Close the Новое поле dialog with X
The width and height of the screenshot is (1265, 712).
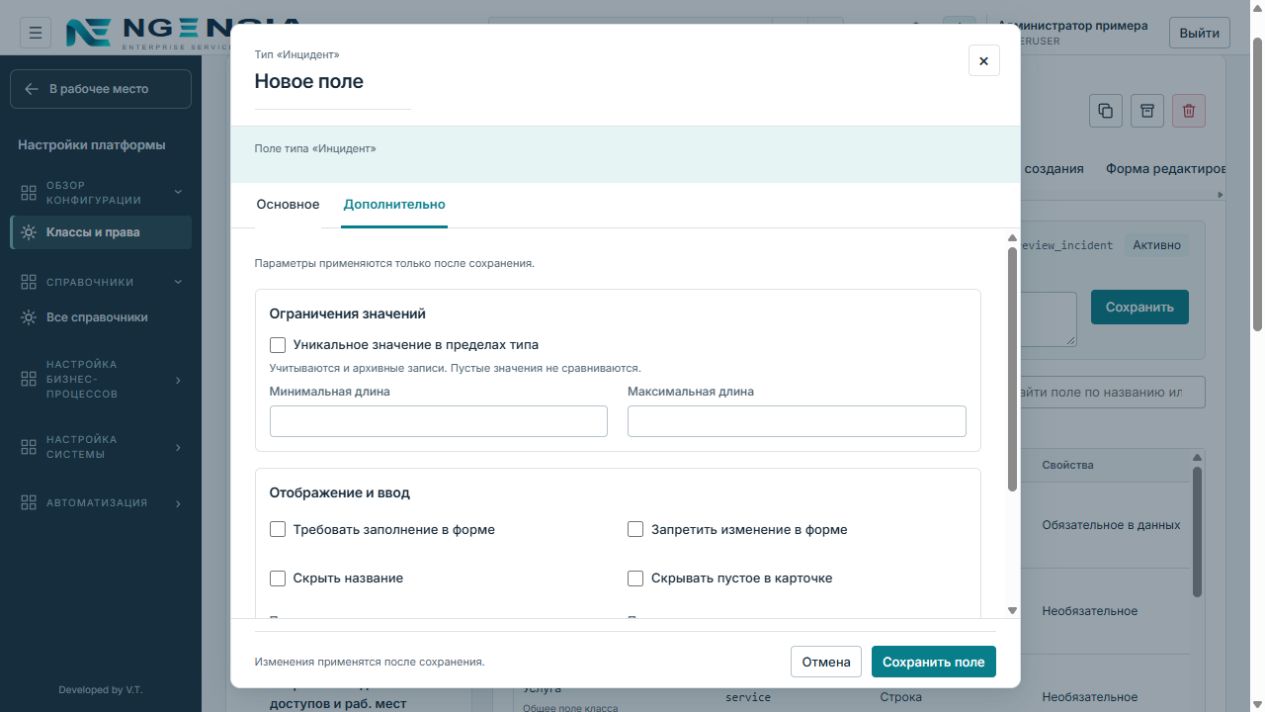(x=984, y=61)
